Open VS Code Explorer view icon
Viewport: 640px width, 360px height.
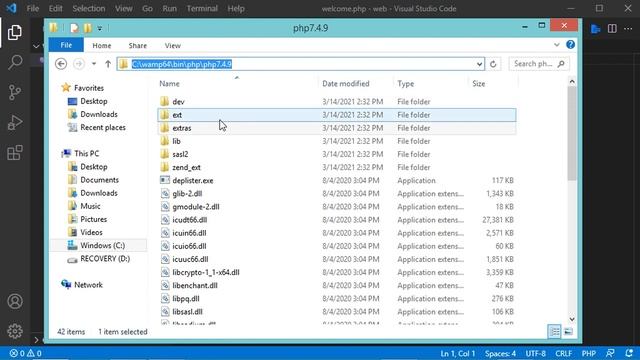tap(15, 33)
